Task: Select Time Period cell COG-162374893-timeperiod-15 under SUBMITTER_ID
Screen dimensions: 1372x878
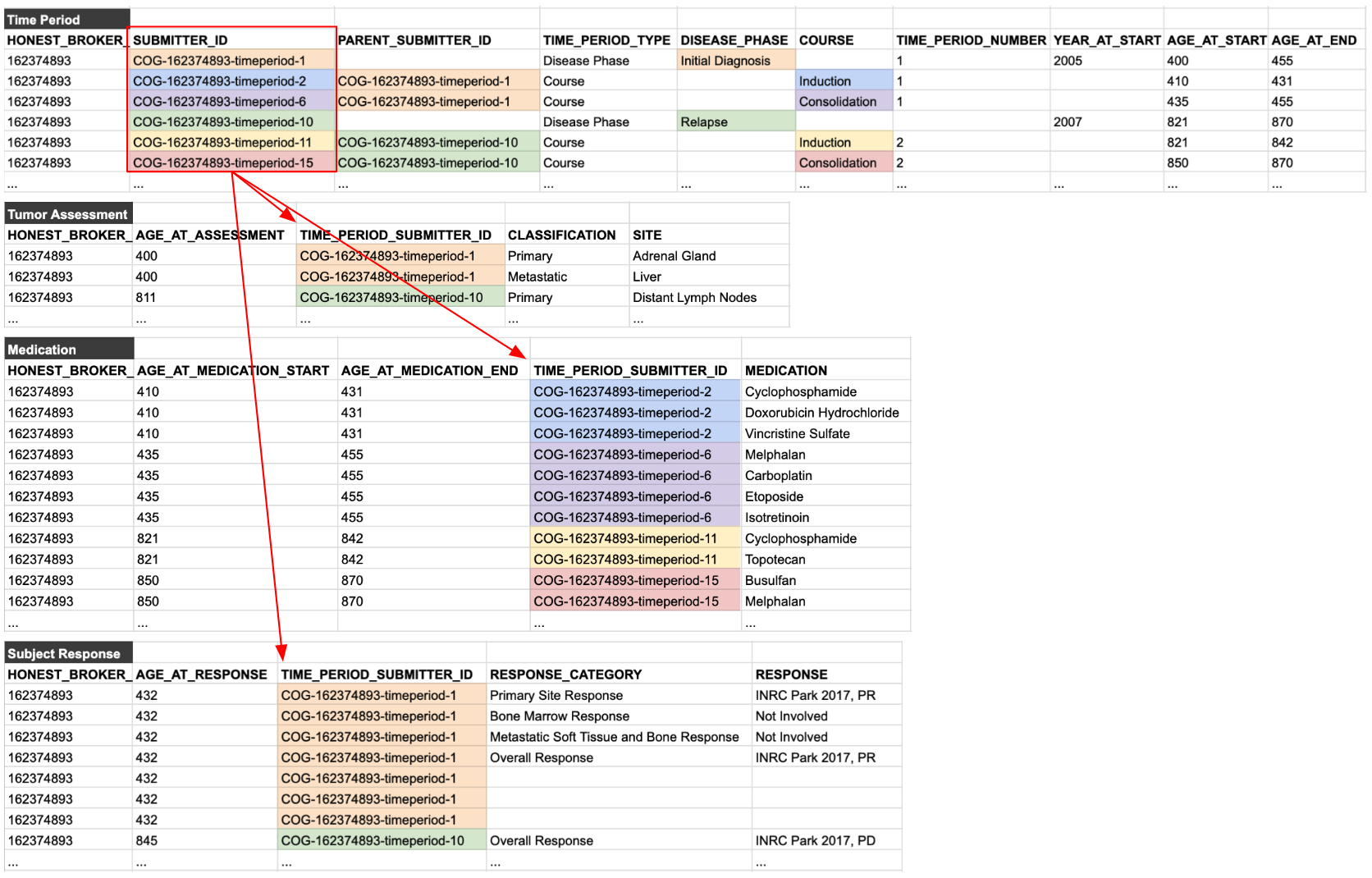Action: pos(232,163)
